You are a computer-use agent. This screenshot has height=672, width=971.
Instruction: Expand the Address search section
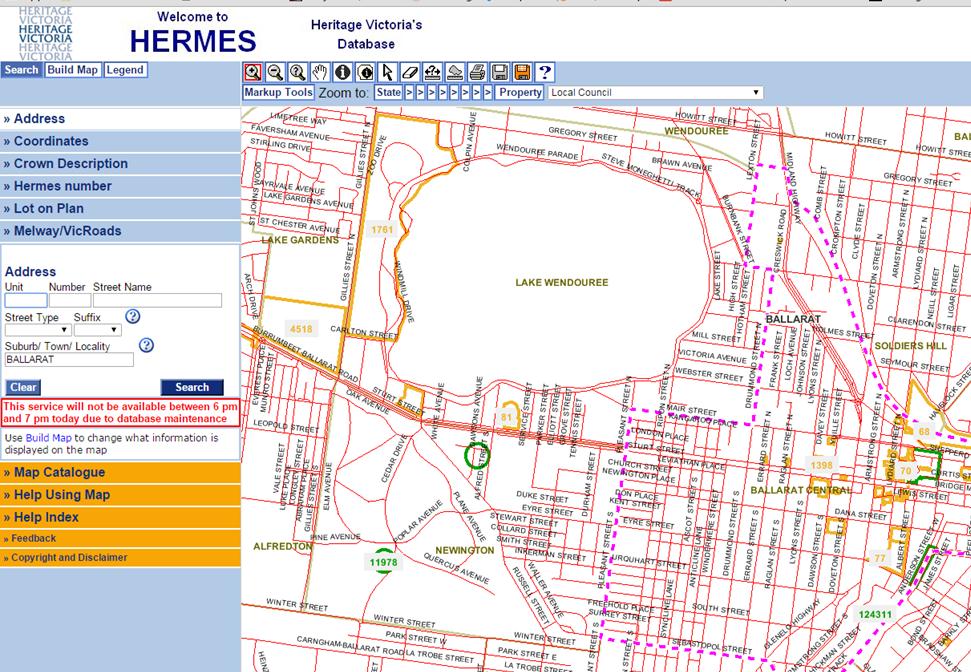point(120,119)
